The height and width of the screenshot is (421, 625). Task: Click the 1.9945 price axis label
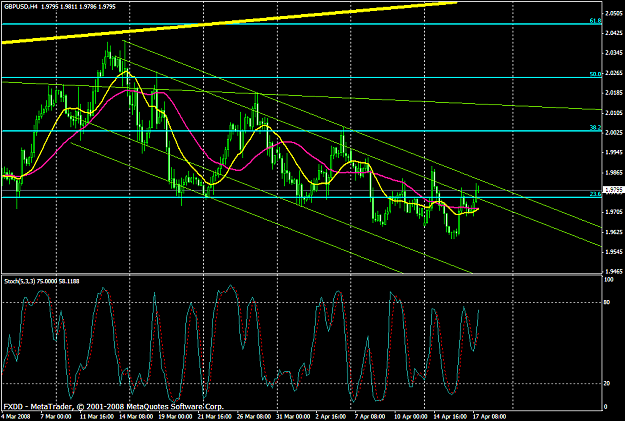coord(614,152)
